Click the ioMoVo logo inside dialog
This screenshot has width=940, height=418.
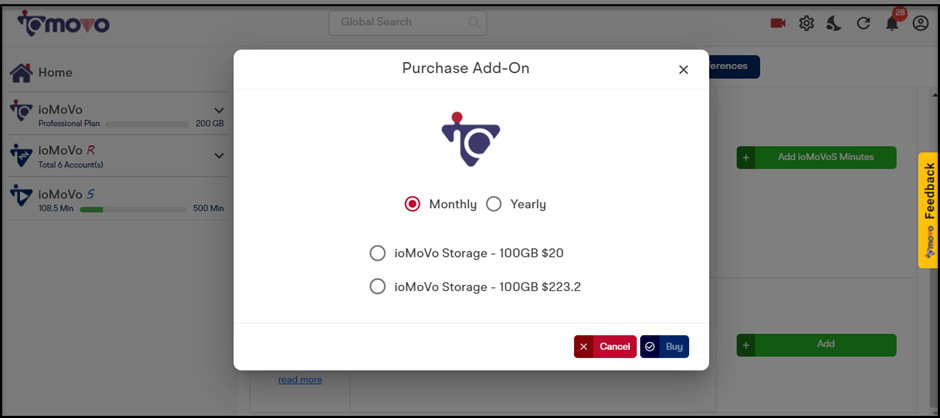[471, 139]
